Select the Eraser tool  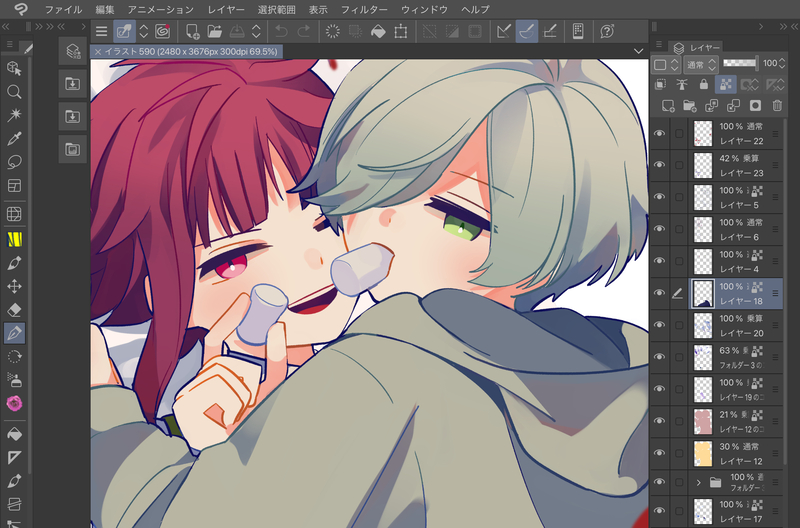(14, 310)
